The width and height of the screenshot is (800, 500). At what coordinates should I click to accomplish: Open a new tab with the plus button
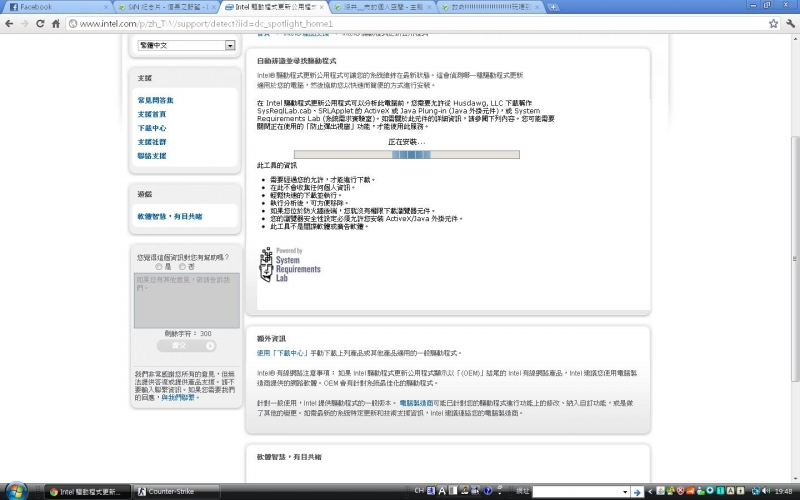click(553, 7)
